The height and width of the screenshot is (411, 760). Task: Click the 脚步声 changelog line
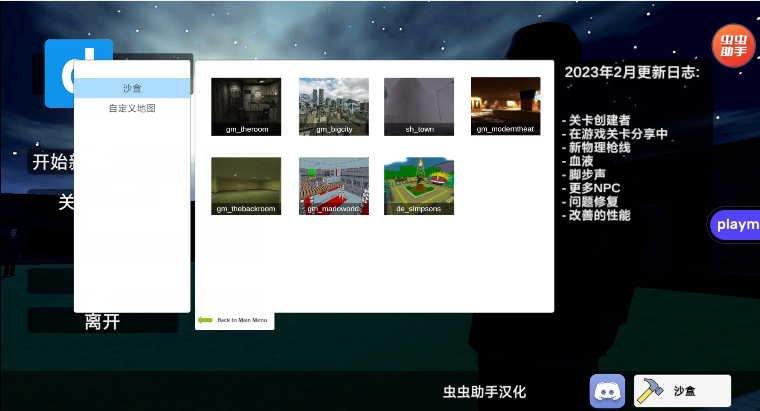[584, 174]
